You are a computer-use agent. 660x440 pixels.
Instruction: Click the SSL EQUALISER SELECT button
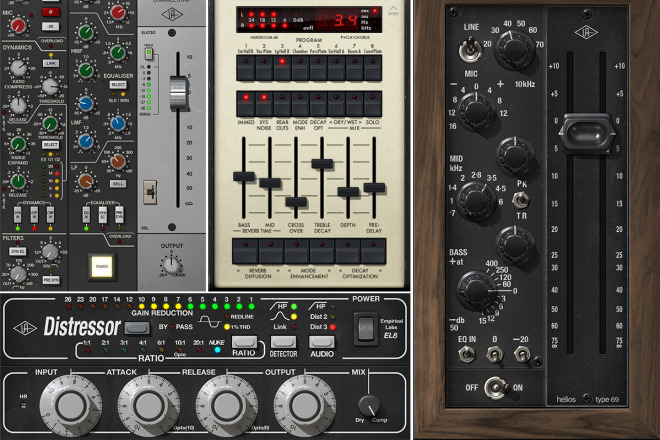click(118, 85)
